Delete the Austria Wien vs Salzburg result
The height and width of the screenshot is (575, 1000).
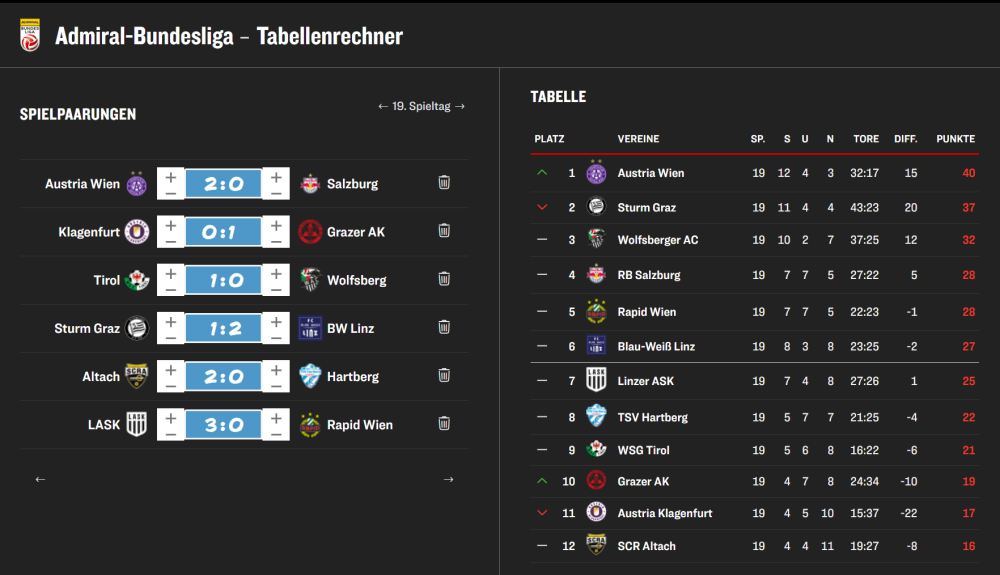pyautogui.click(x=444, y=183)
